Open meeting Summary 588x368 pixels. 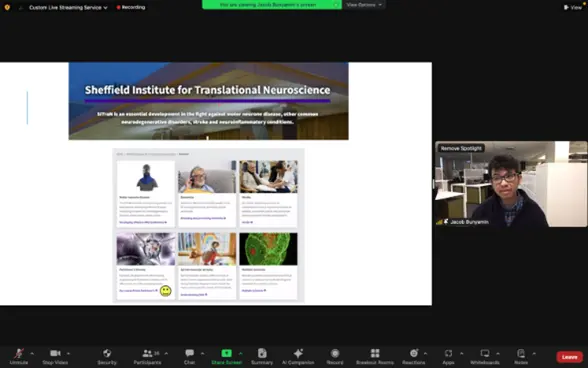[x=262, y=356]
